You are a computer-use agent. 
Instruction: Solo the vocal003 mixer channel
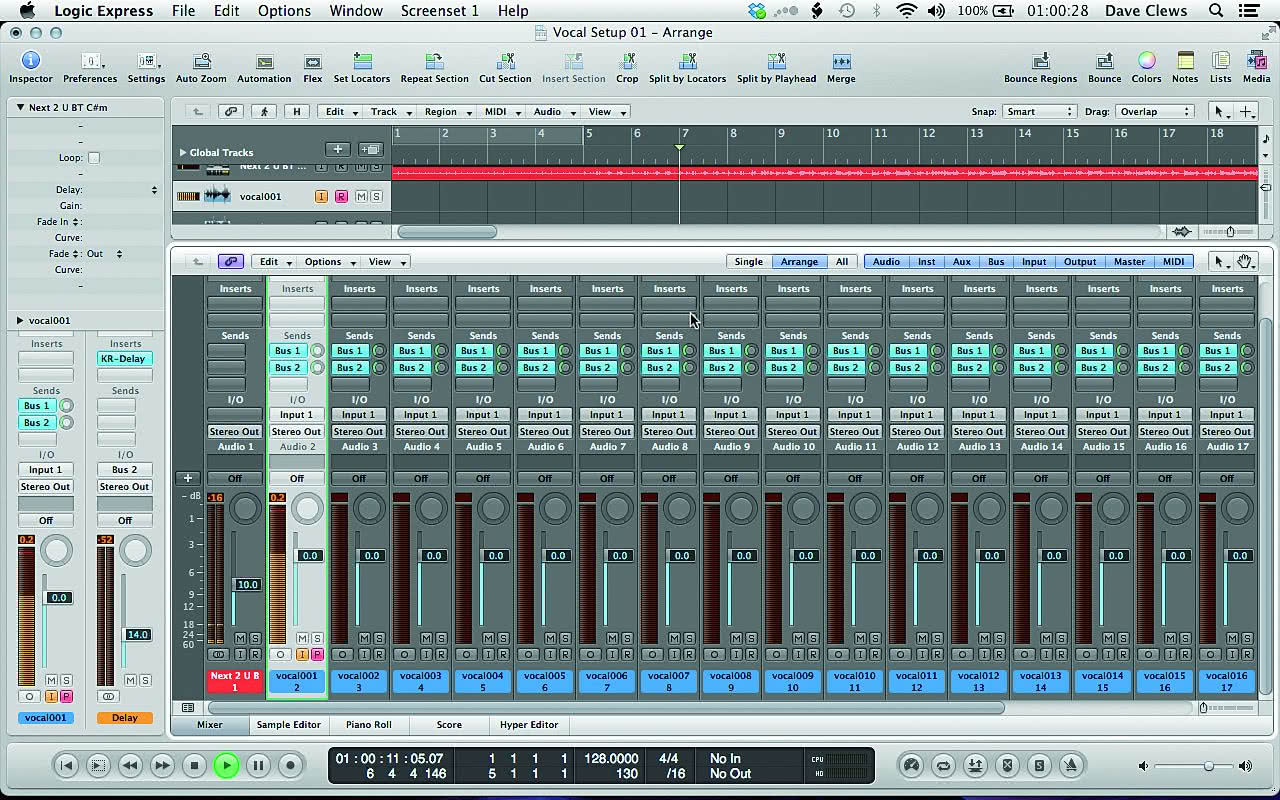(x=440, y=638)
